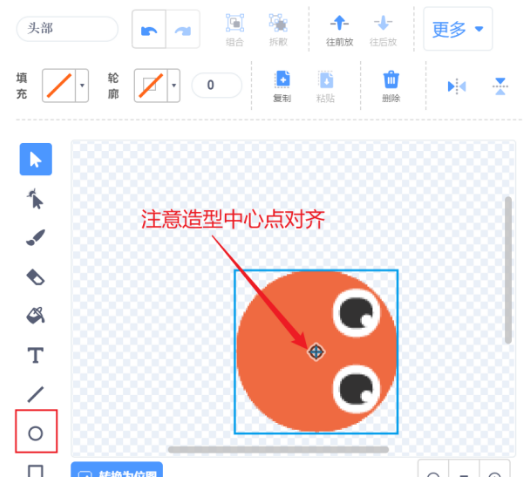Screen dimensions: 531x478
Task: Delete selection with 删除
Action: click(x=391, y=86)
